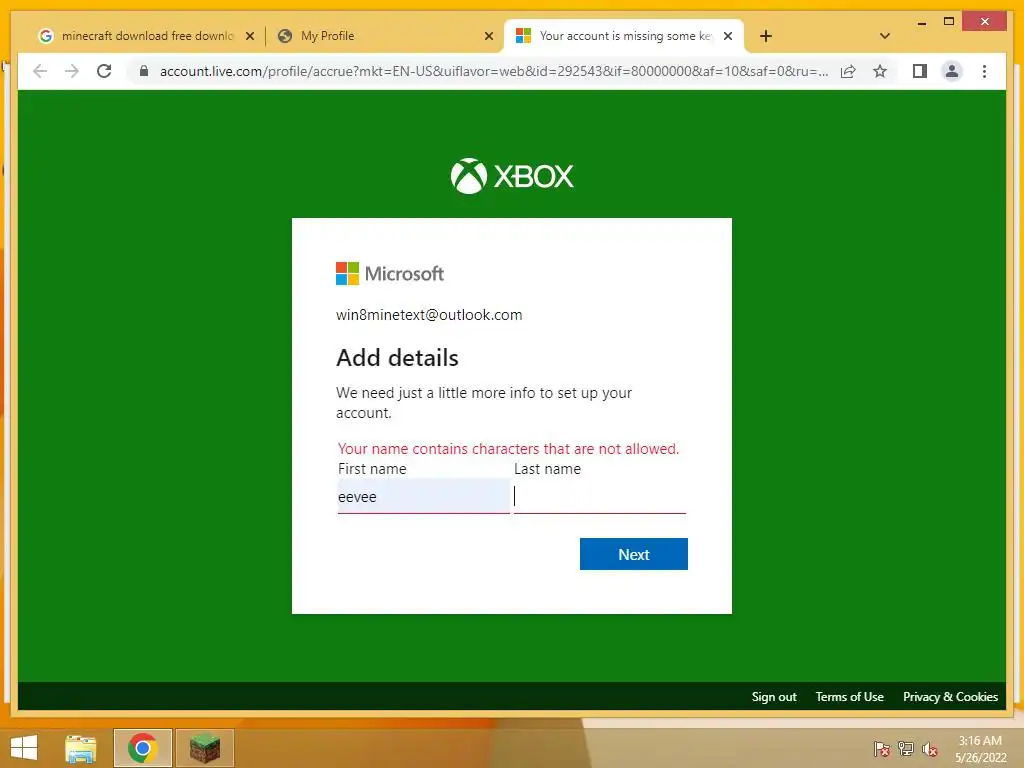
Task: Open the Chrome profile avatar
Action: click(x=952, y=71)
